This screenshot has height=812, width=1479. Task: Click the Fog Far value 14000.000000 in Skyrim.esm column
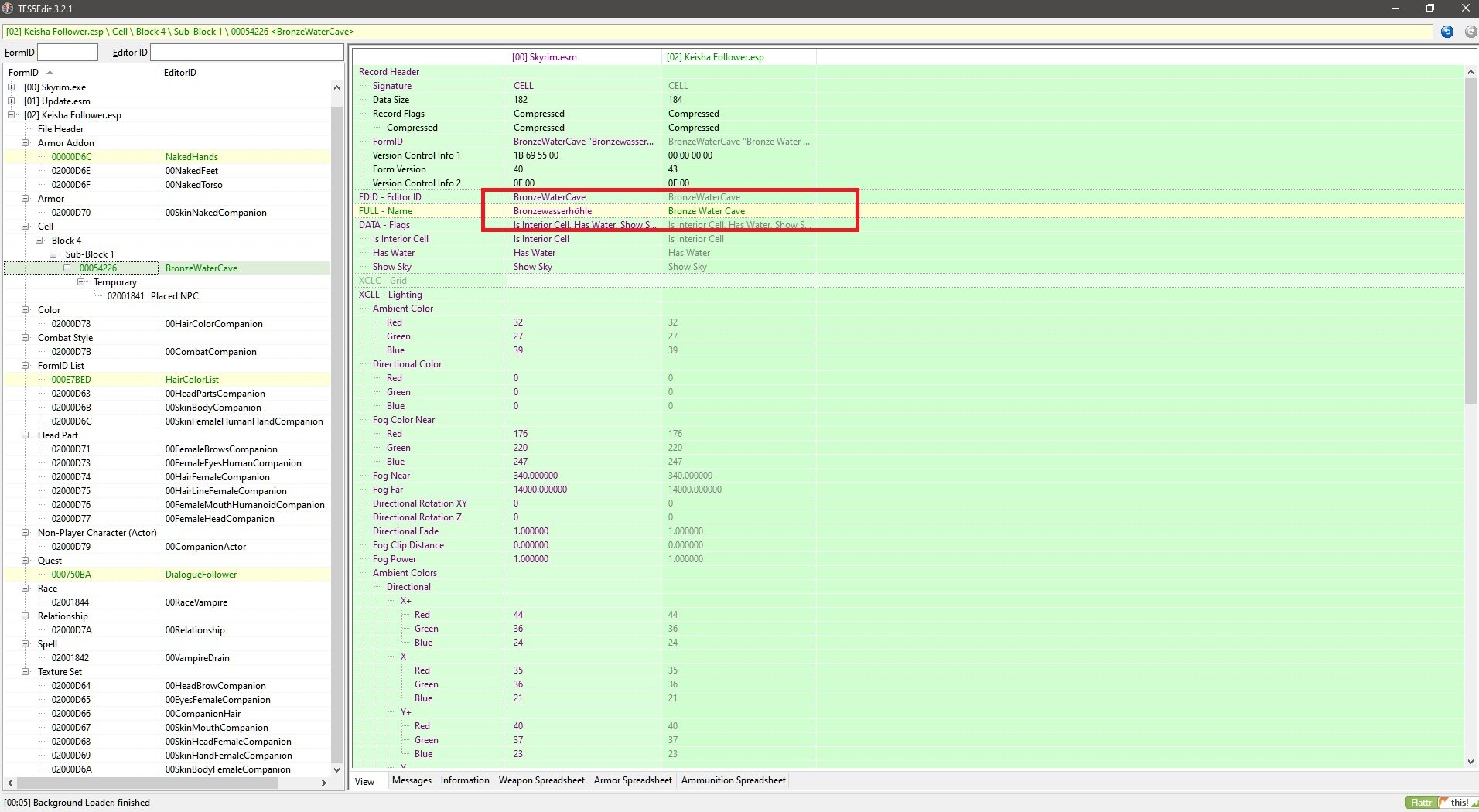pos(540,490)
